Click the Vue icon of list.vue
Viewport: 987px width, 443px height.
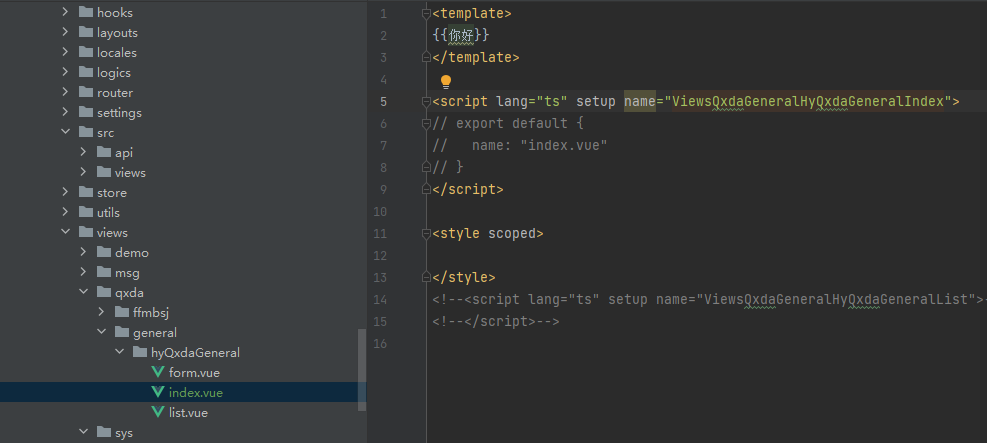click(x=158, y=412)
